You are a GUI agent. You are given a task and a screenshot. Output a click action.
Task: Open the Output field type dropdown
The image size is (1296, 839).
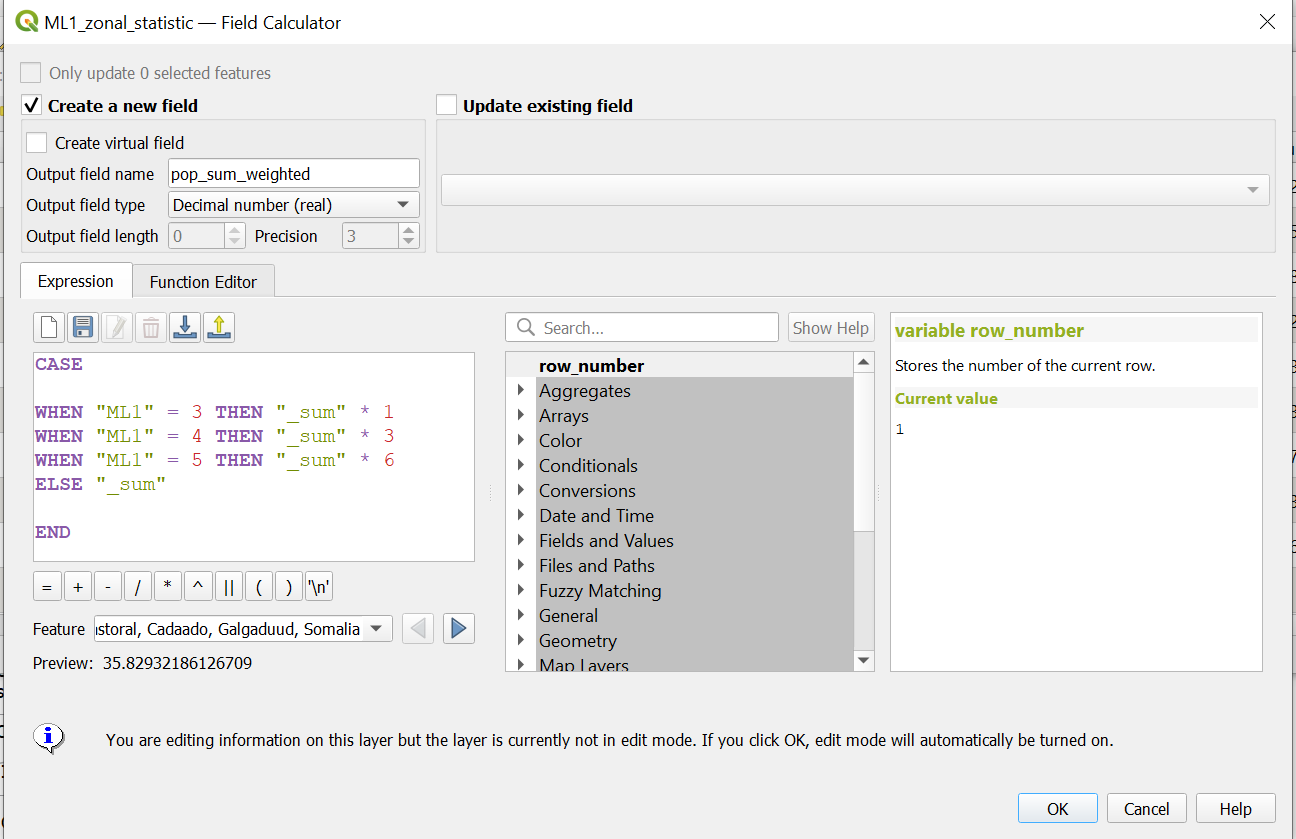(x=293, y=205)
